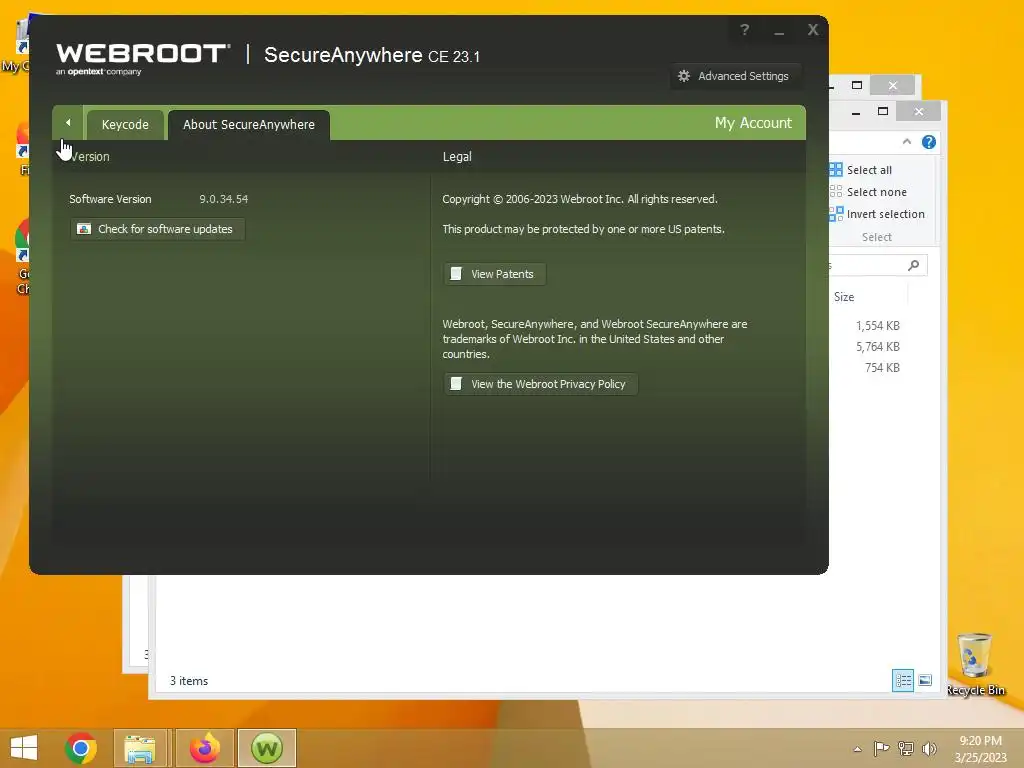Open the Action Center flag icon

point(881,748)
